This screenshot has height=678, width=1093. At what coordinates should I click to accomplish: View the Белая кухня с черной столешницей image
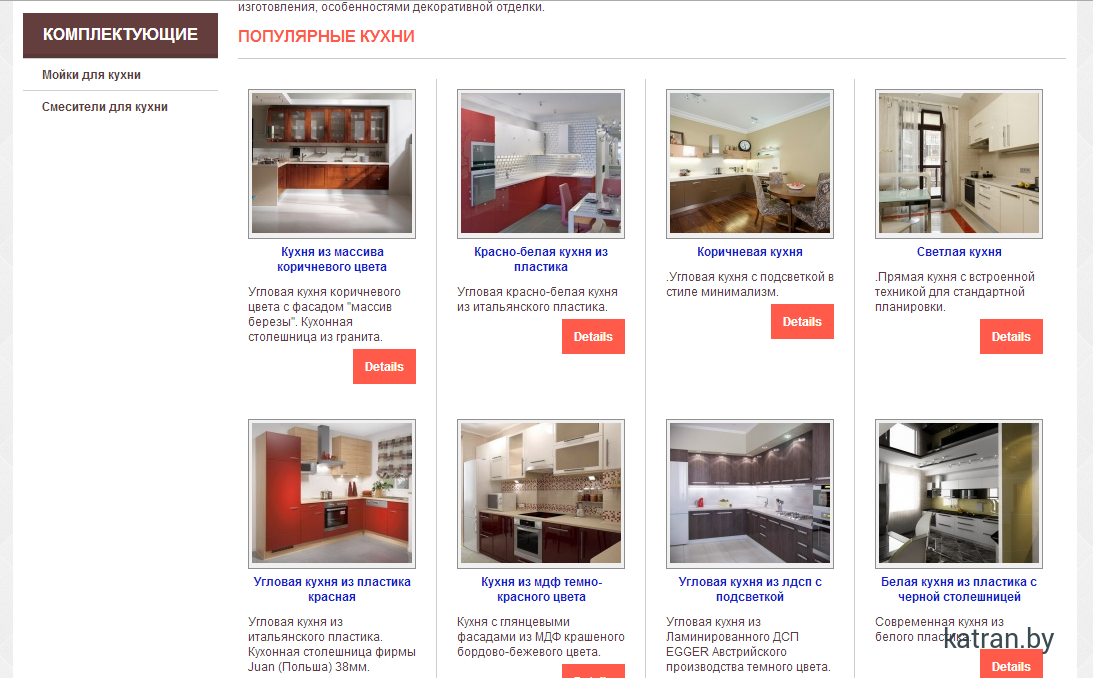pyautogui.click(x=959, y=494)
